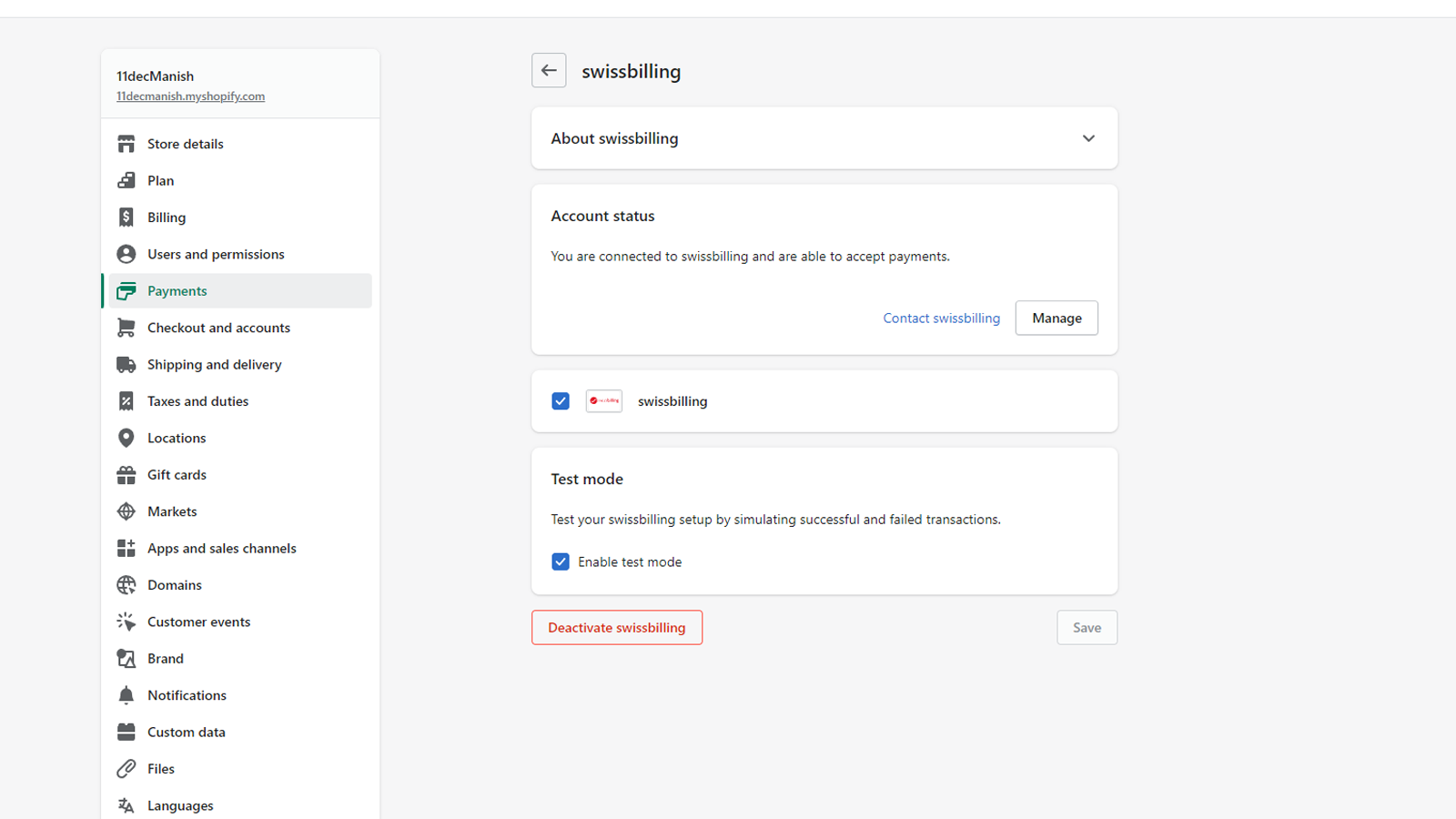1456x819 pixels.
Task: Open Notifications settings
Action: click(240, 695)
